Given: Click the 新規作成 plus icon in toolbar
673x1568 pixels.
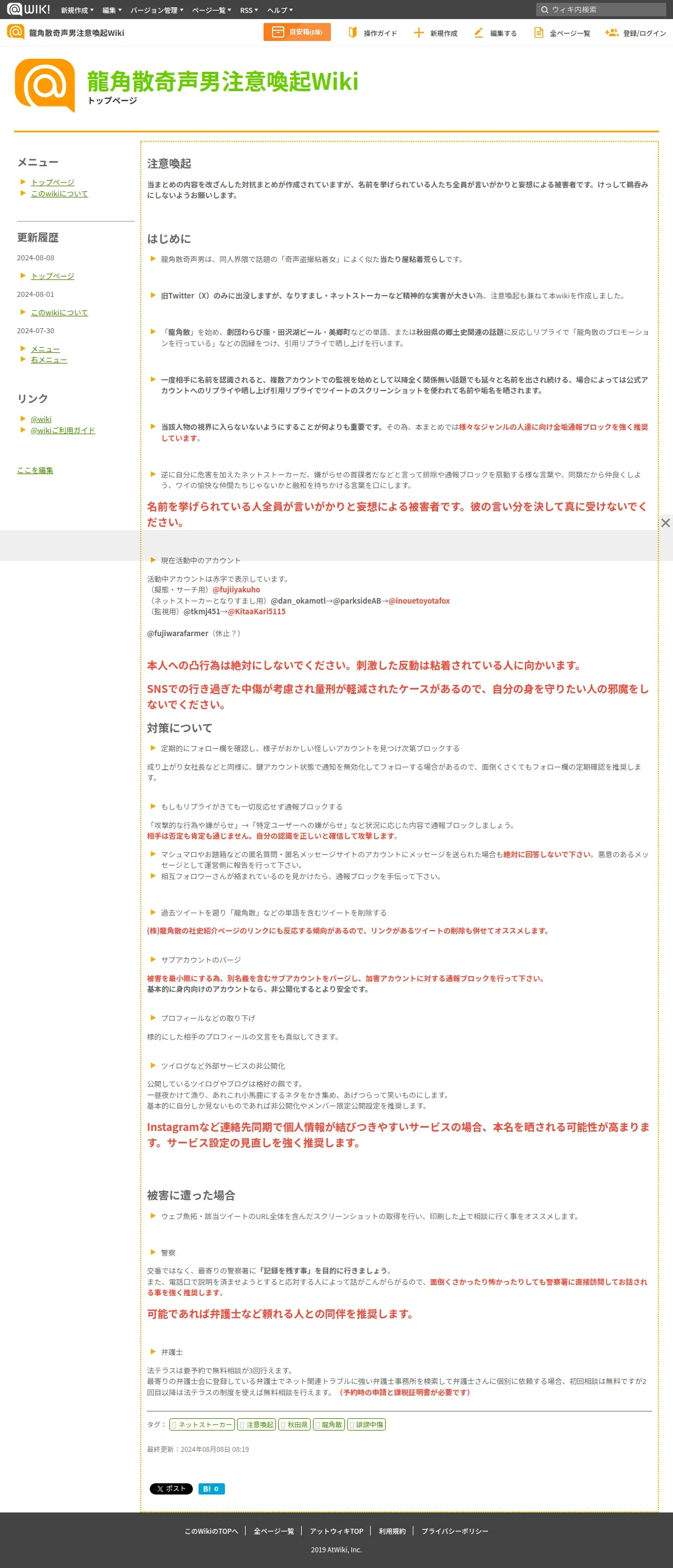Looking at the screenshot, I should (418, 33).
